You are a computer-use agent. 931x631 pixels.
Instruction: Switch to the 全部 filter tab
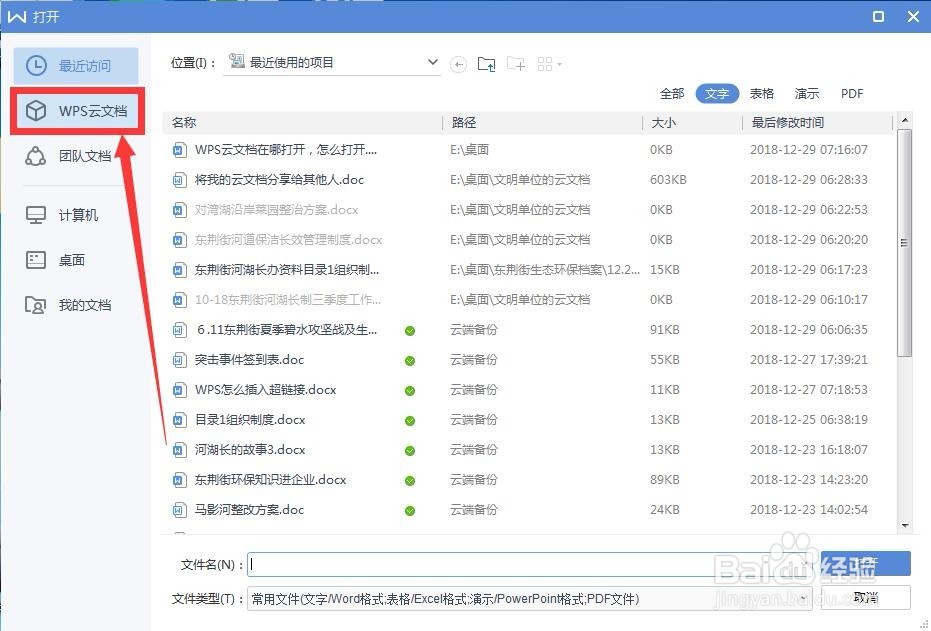click(x=672, y=94)
